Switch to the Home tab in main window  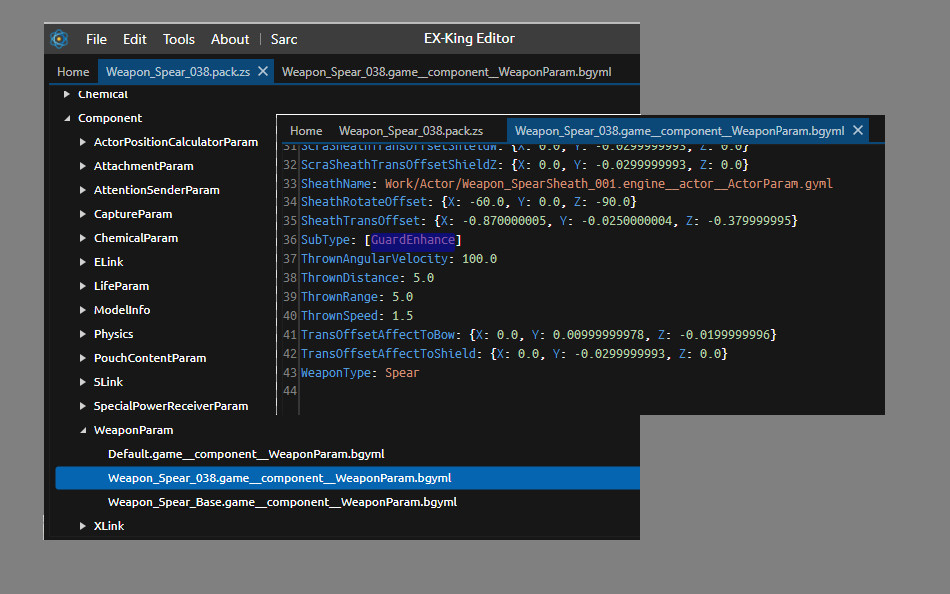73,72
